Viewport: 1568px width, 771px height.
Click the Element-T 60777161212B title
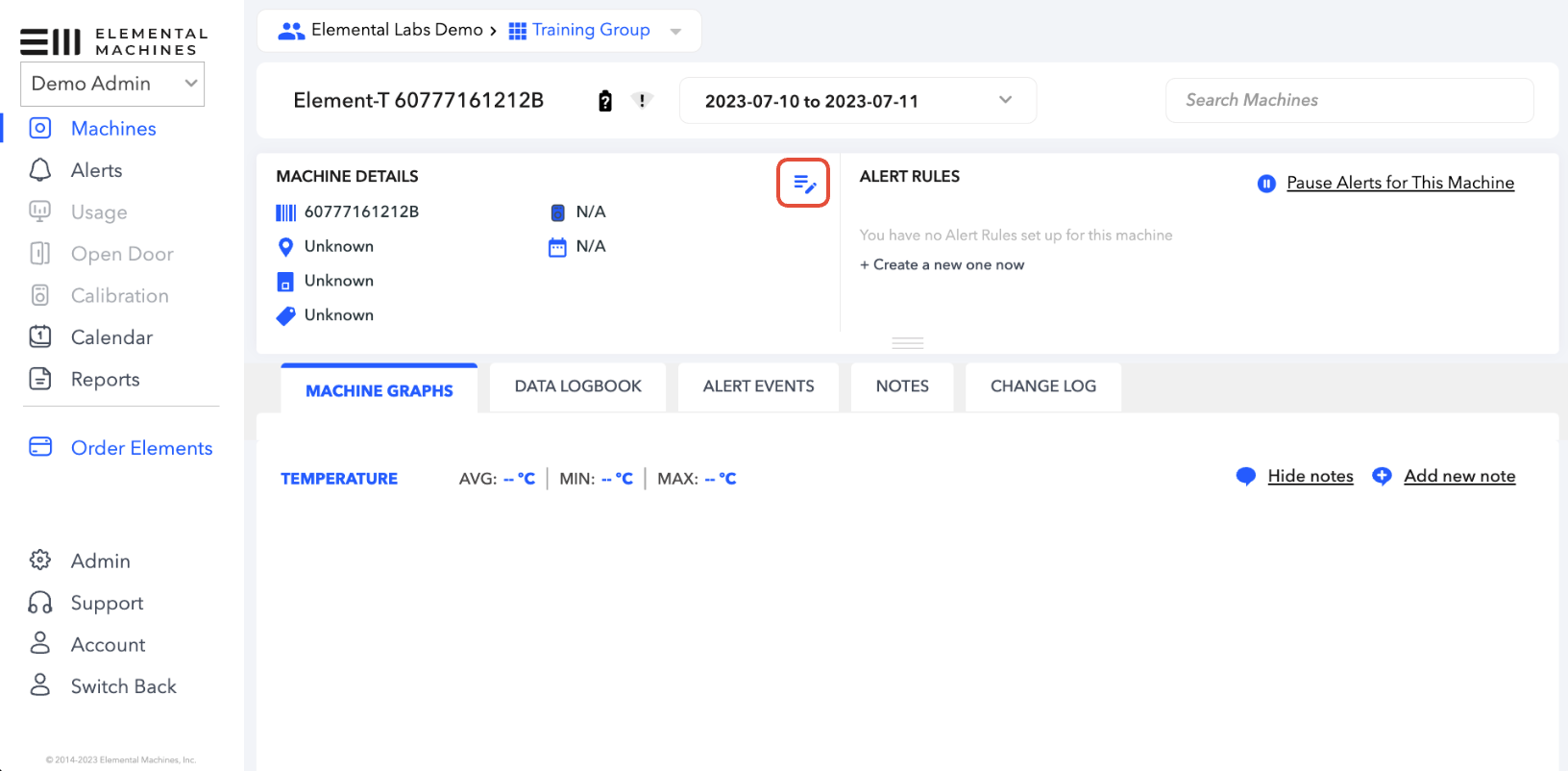(419, 100)
